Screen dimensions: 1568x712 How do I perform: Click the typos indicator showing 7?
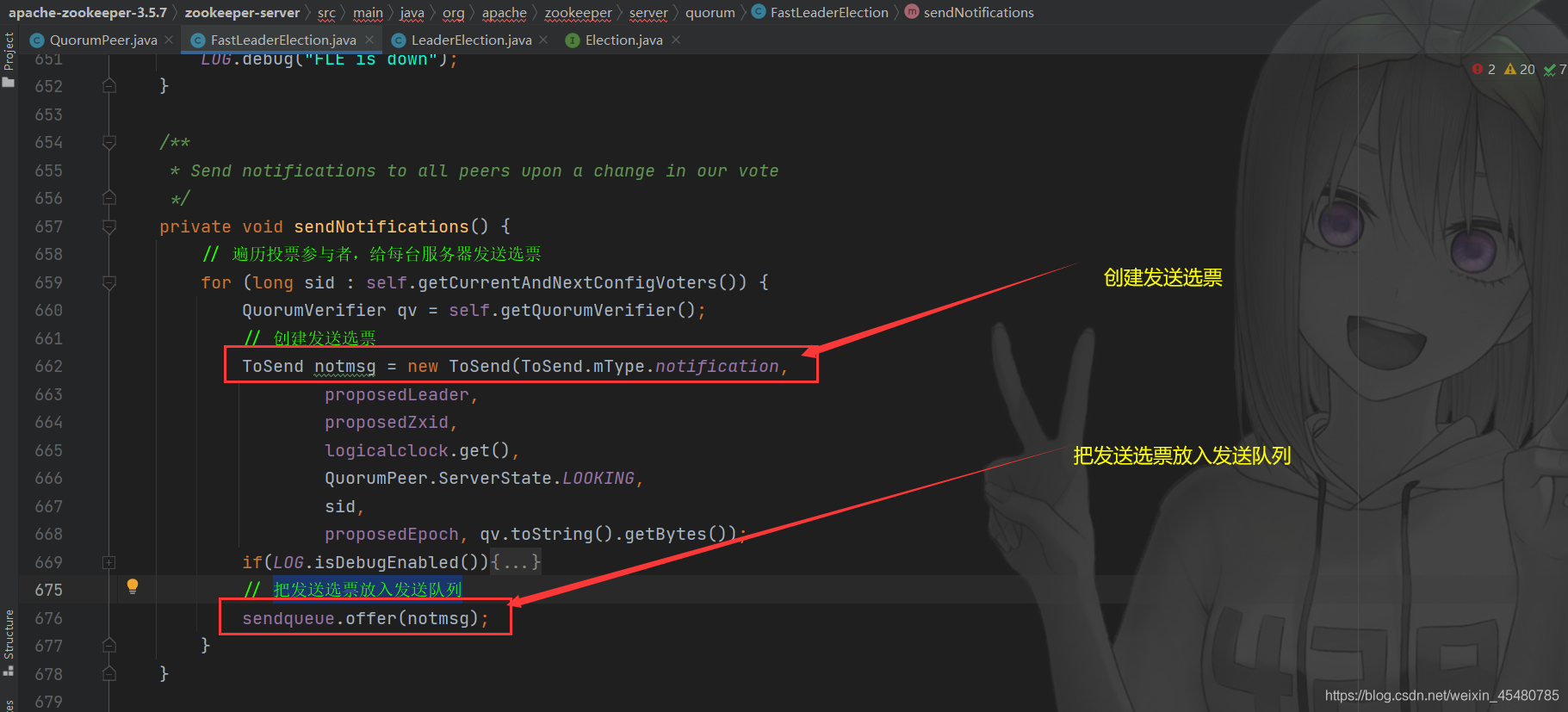tap(1555, 69)
